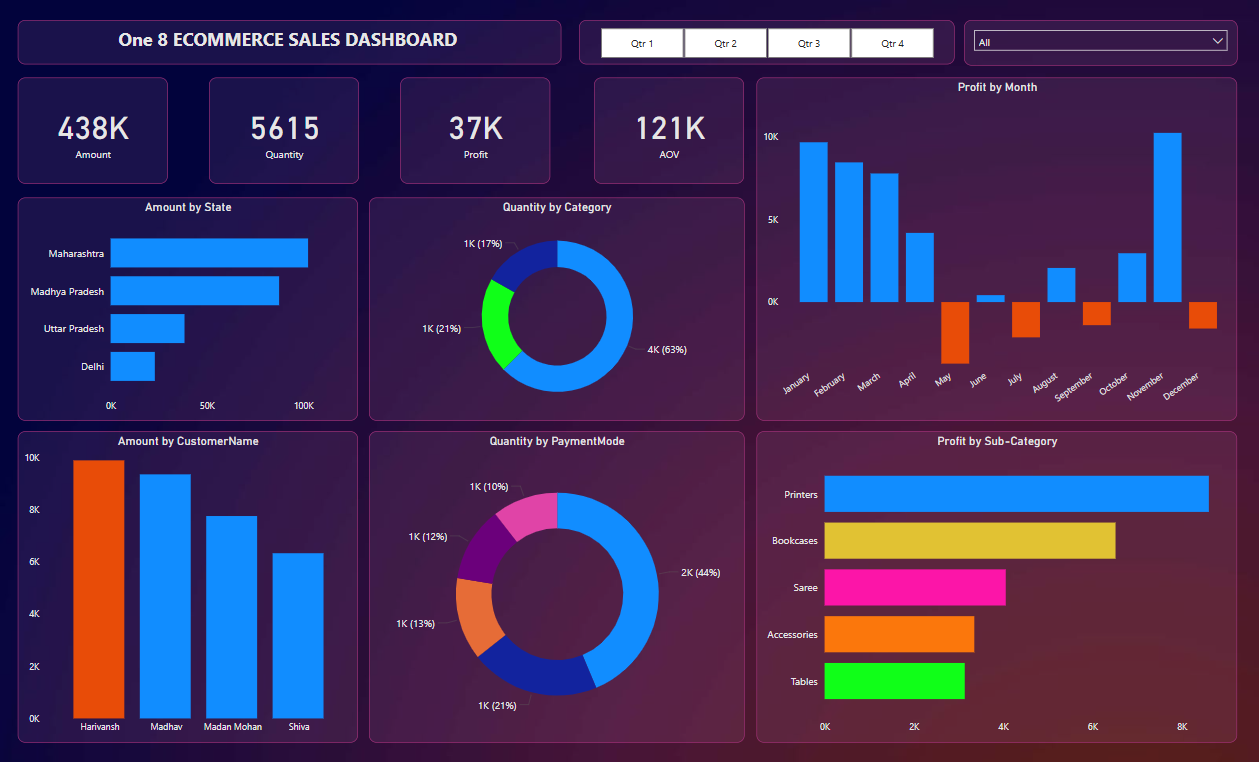The width and height of the screenshot is (1259, 762).
Task: Expand the dropdown in the top-right corner
Action: (x=1218, y=40)
